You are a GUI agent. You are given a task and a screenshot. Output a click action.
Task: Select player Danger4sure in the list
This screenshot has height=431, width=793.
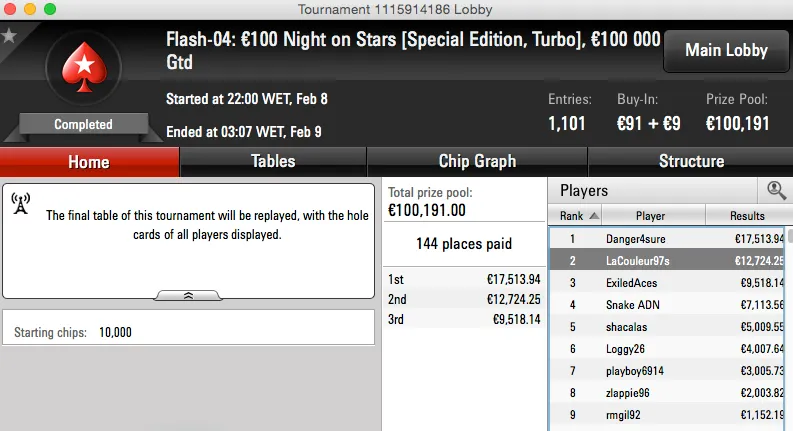(x=636, y=239)
